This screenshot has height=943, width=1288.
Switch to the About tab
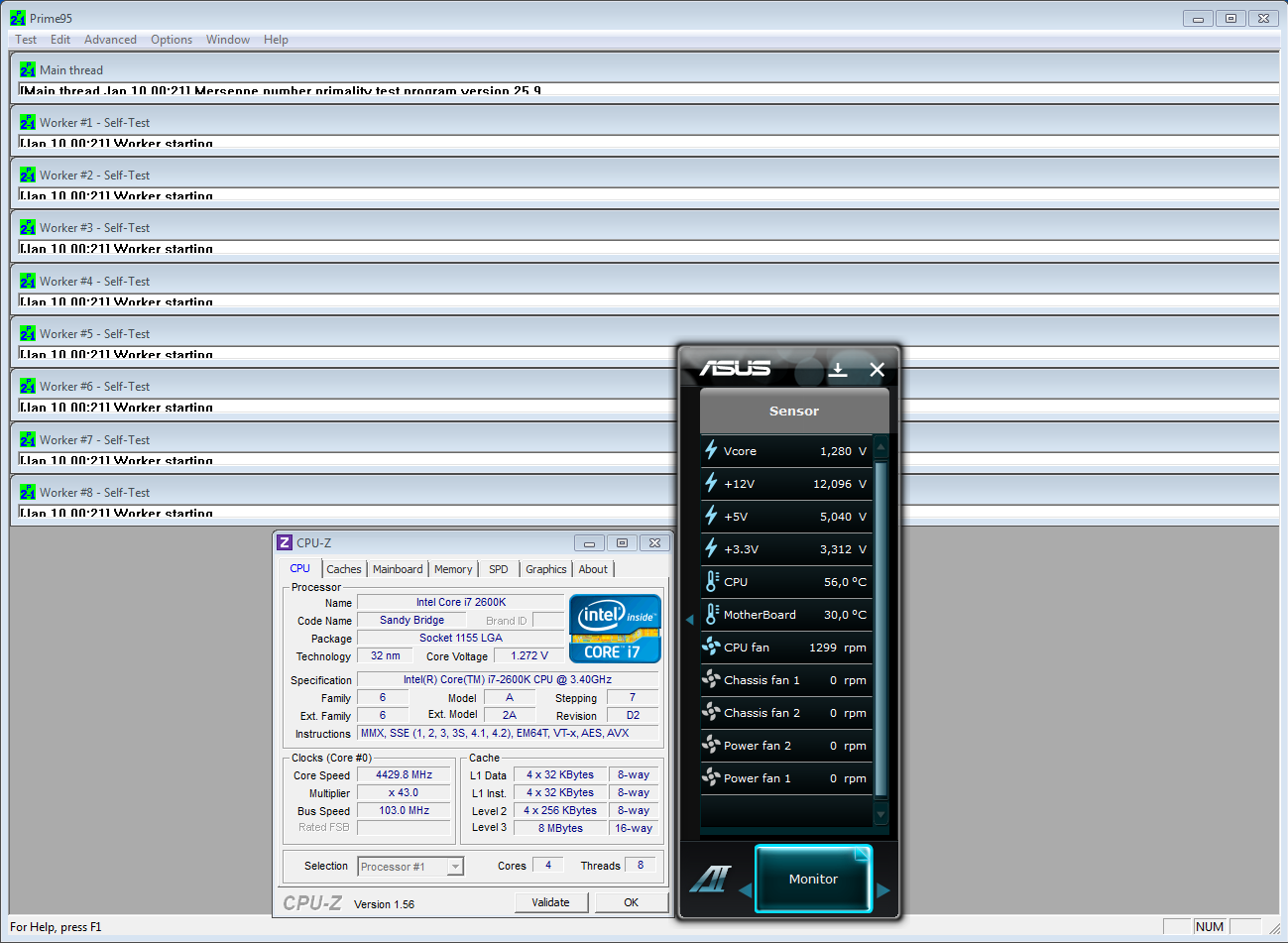(593, 569)
